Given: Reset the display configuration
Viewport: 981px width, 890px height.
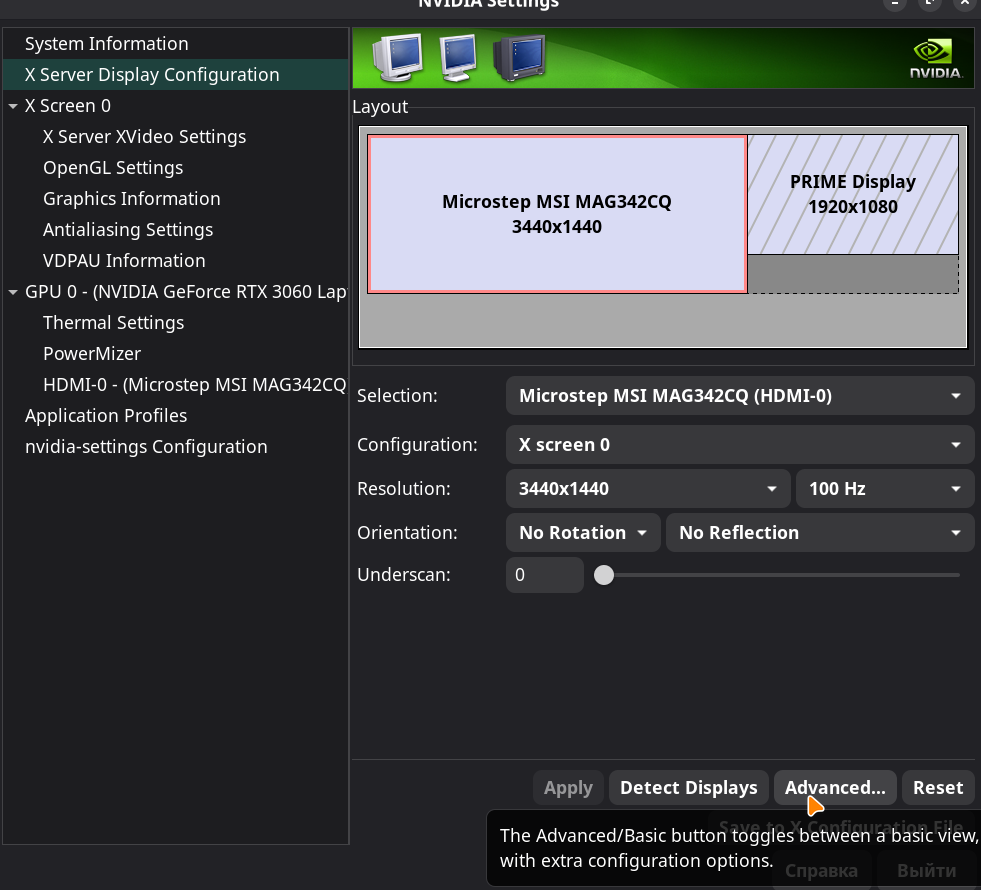Looking at the screenshot, I should (x=938, y=787).
